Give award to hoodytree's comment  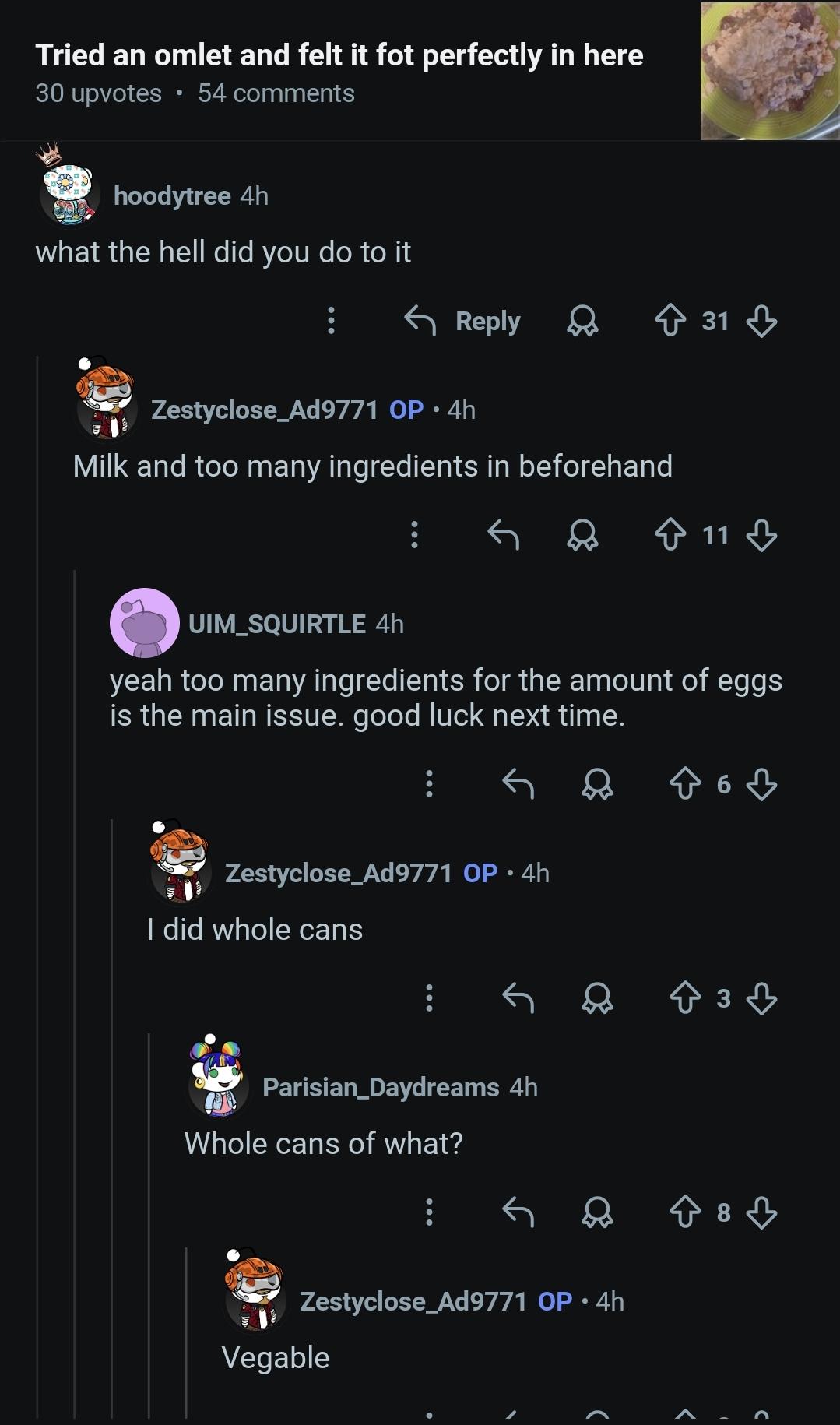[x=582, y=321]
